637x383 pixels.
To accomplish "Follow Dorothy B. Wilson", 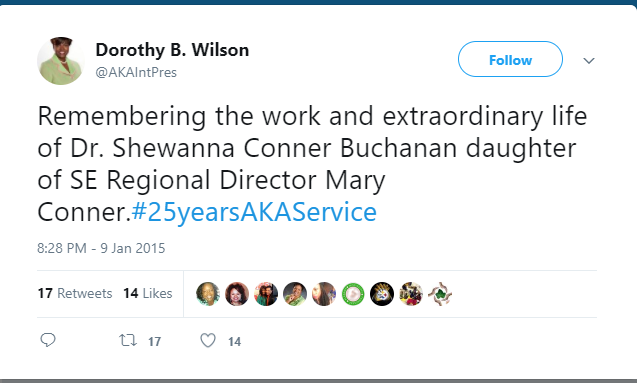I will pyautogui.click(x=510, y=59).
